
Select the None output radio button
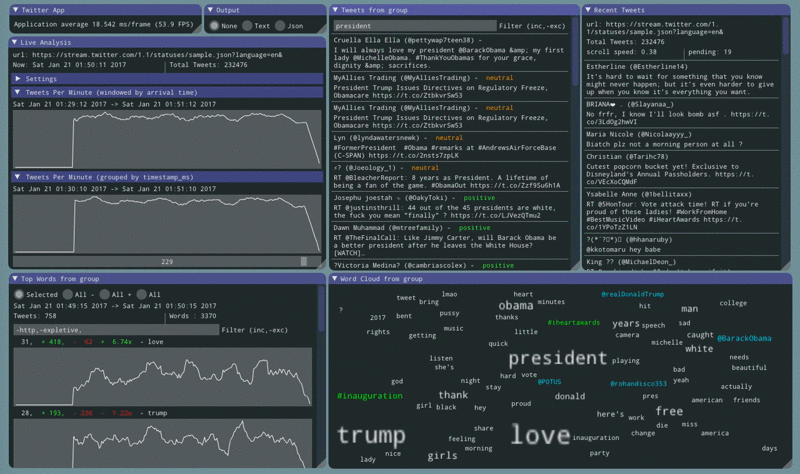(x=214, y=26)
